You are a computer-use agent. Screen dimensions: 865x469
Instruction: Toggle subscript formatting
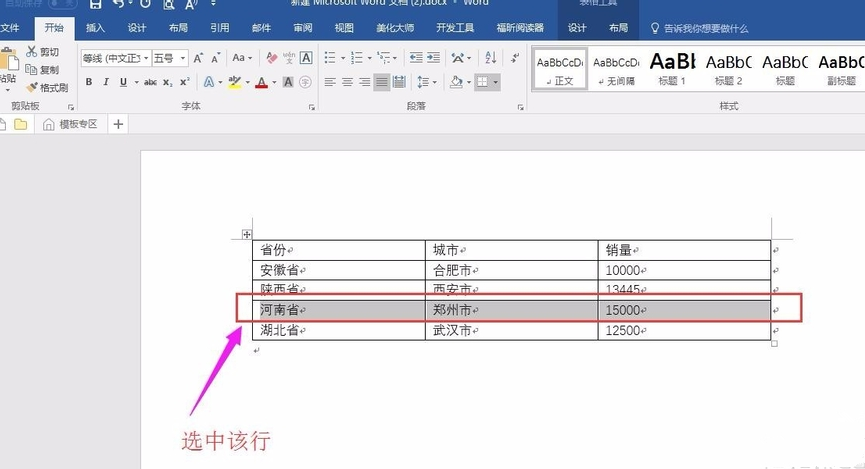click(x=168, y=82)
